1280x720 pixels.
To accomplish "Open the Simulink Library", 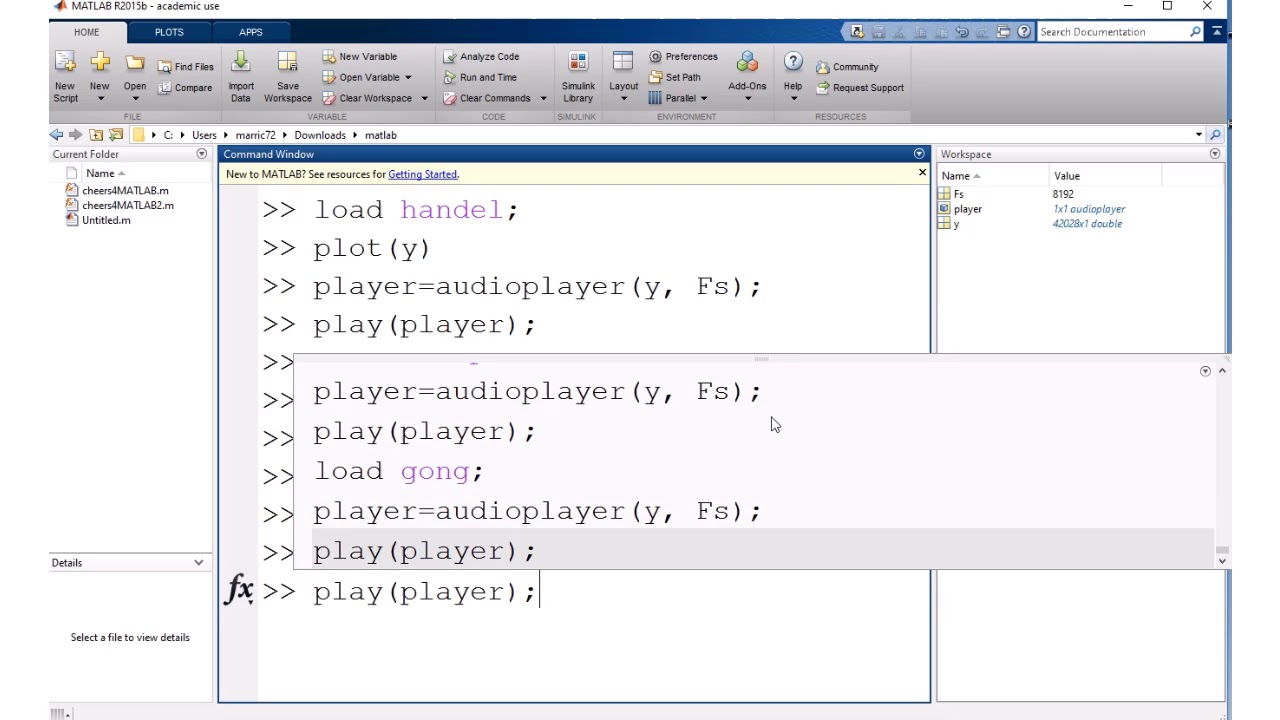I will 578,76.
